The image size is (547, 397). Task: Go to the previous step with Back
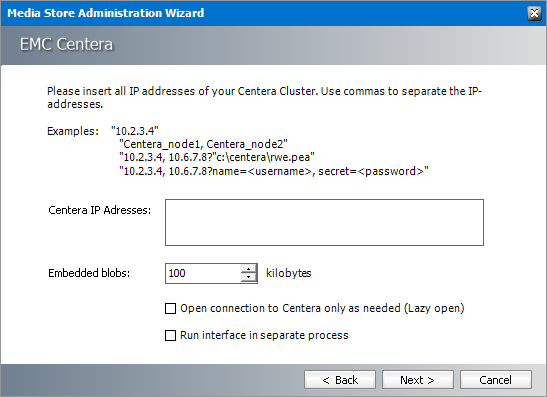point(340,380)
